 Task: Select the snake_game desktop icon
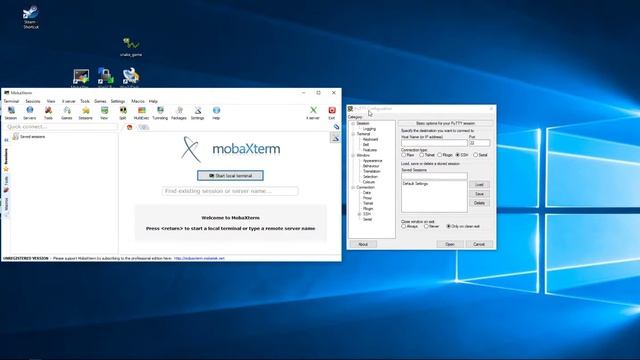tap(131, 47)
